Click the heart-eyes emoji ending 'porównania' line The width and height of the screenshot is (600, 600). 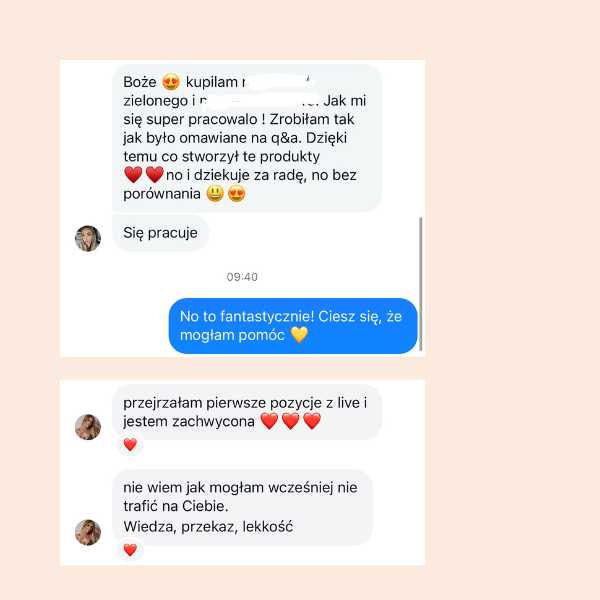(x=236, y=194)
